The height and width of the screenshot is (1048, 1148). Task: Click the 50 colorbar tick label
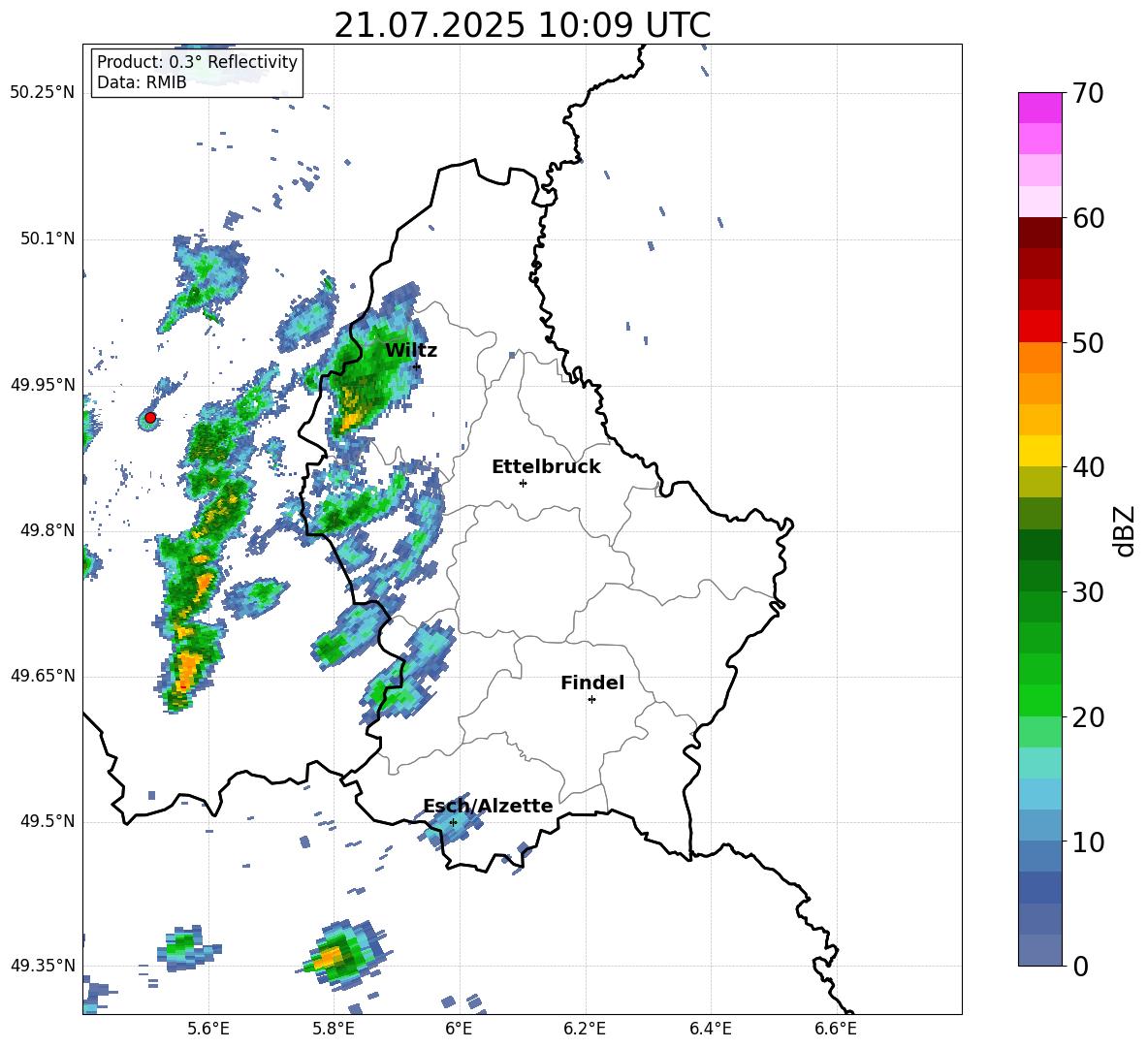pyautogui.click(x=1088, y=343)
